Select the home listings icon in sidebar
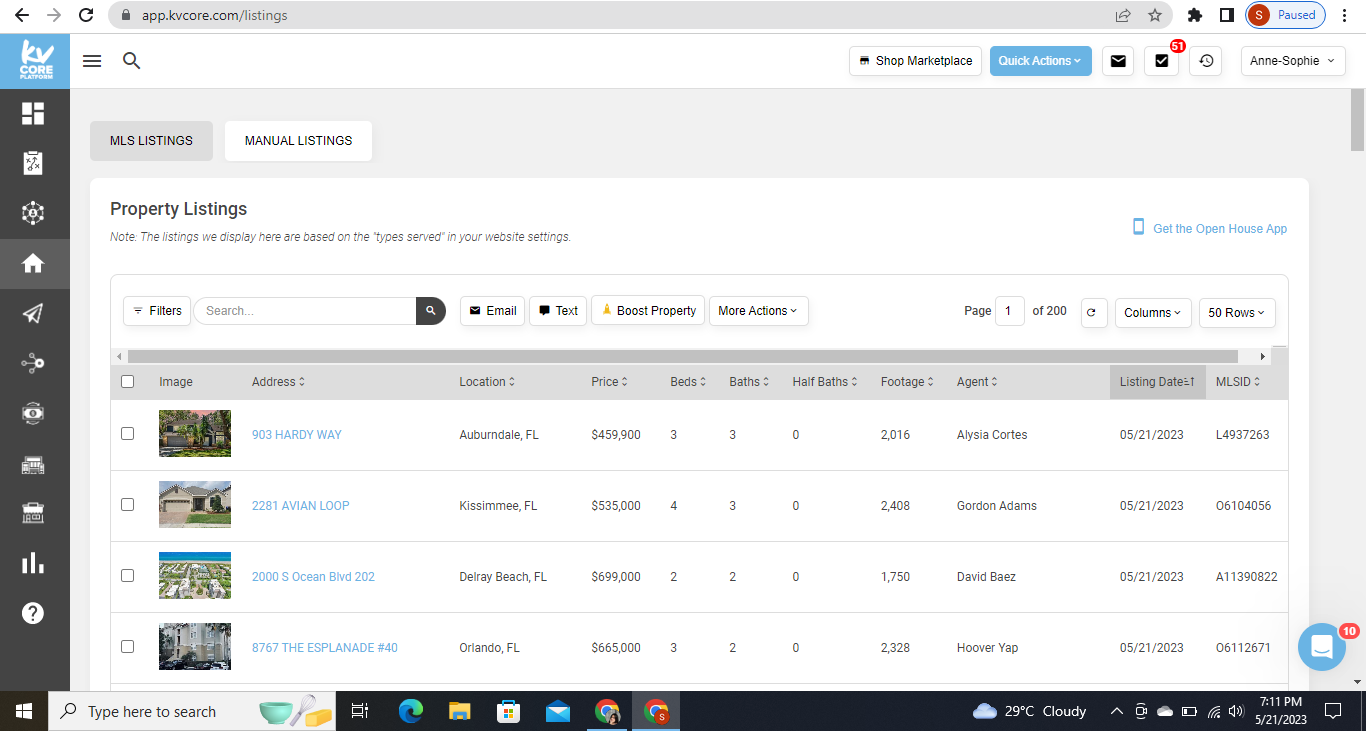Viewport: 1366px width, 731px height. [x=33, y=263]
